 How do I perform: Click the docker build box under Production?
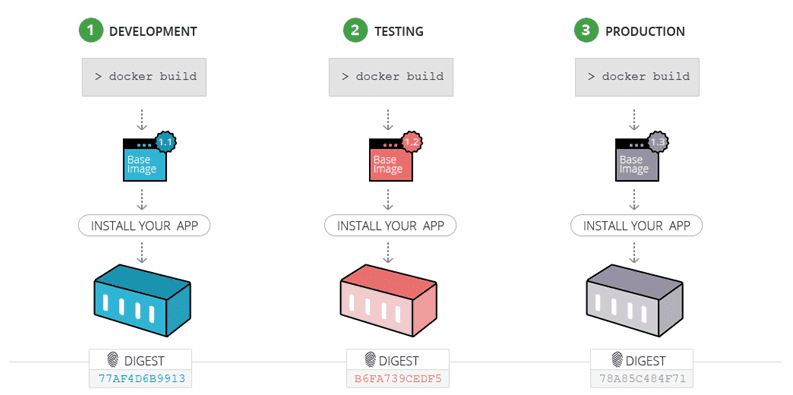pyautogui.click(x=637, y=77)
